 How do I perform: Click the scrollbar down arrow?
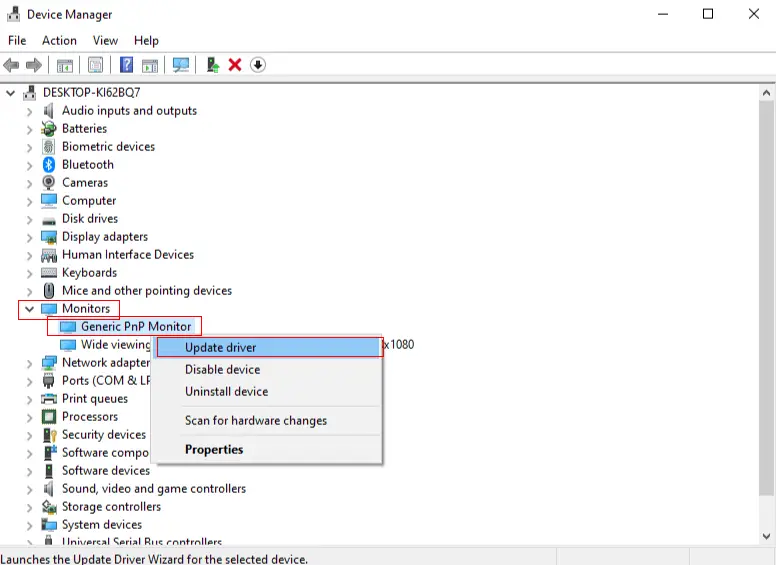click(x=766, y=536)
